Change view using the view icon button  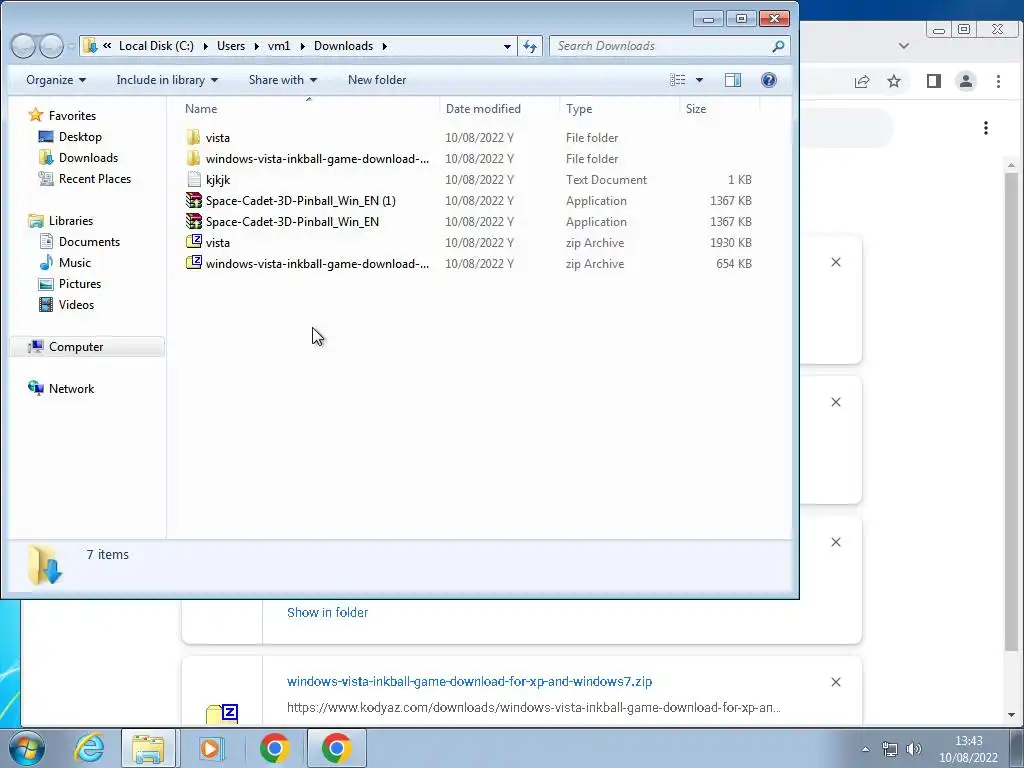[678, 80]
